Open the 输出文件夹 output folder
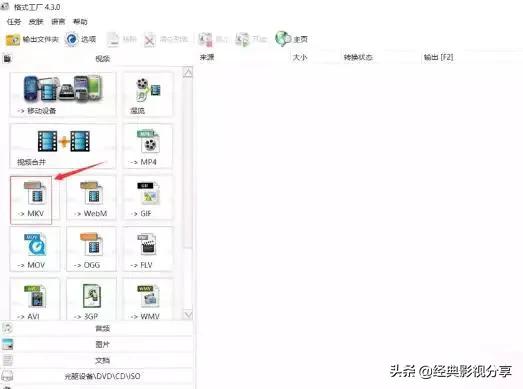 tap(32, 39)
